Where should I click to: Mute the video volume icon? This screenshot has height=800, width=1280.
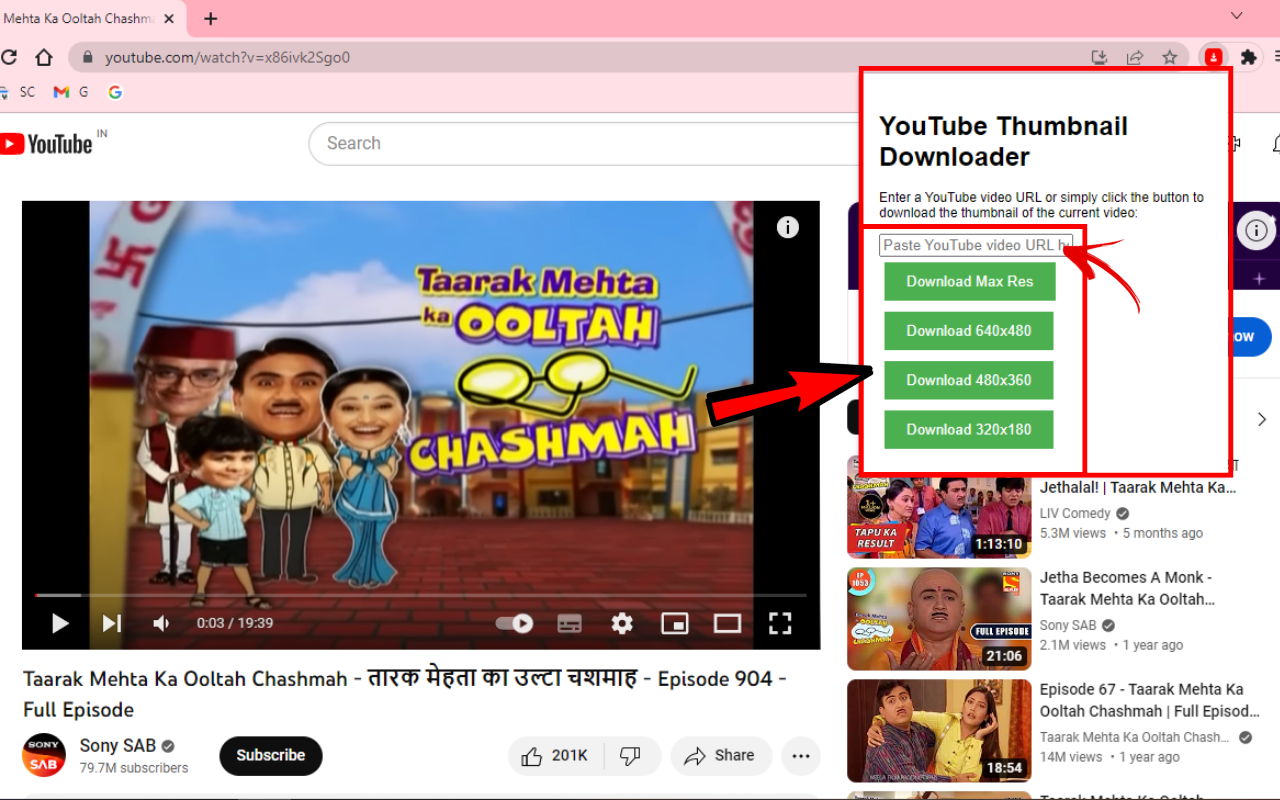161,623
